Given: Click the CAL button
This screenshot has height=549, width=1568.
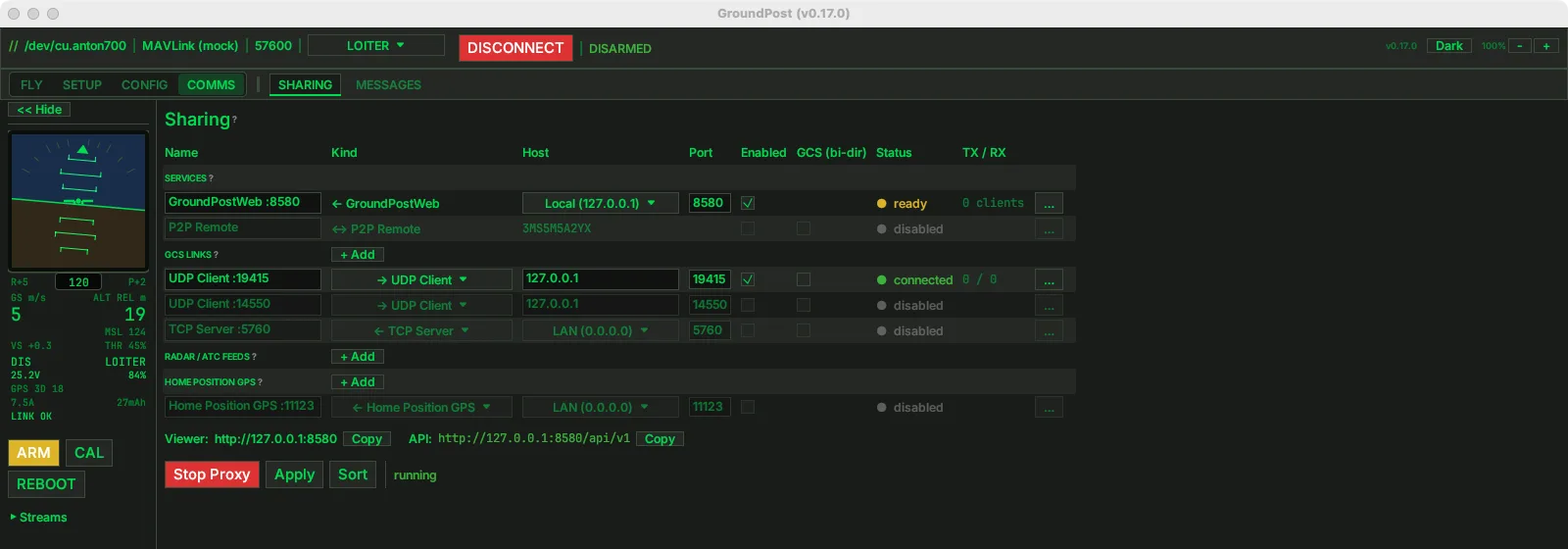Looking at the screenshot, I should point(89,453).
